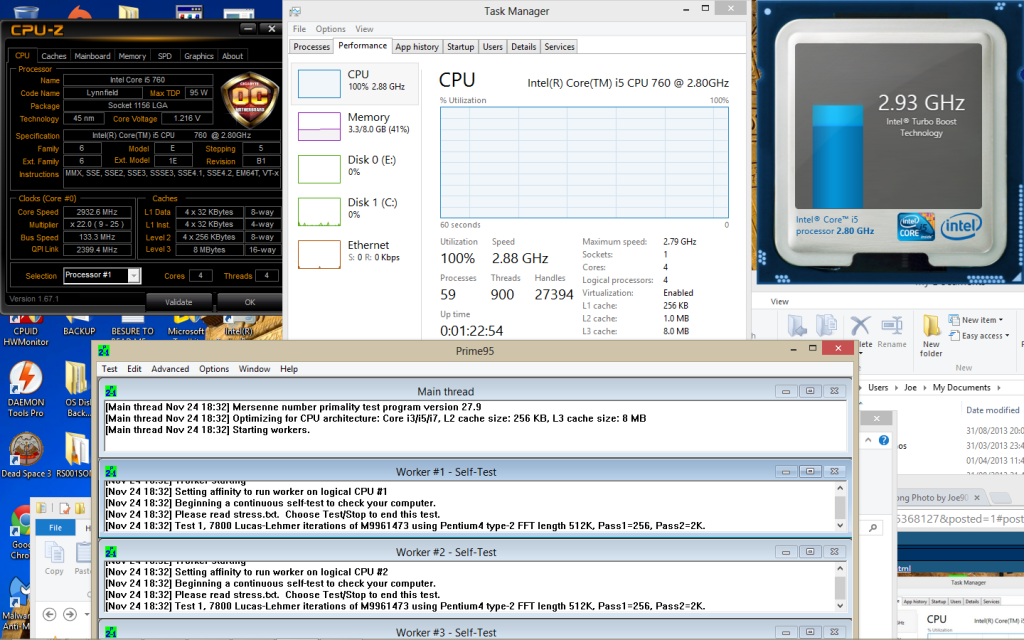Open the CPUID HWMonitor desktop icon
This screenshot has height=640, width=1024.
tap(26, 331)
